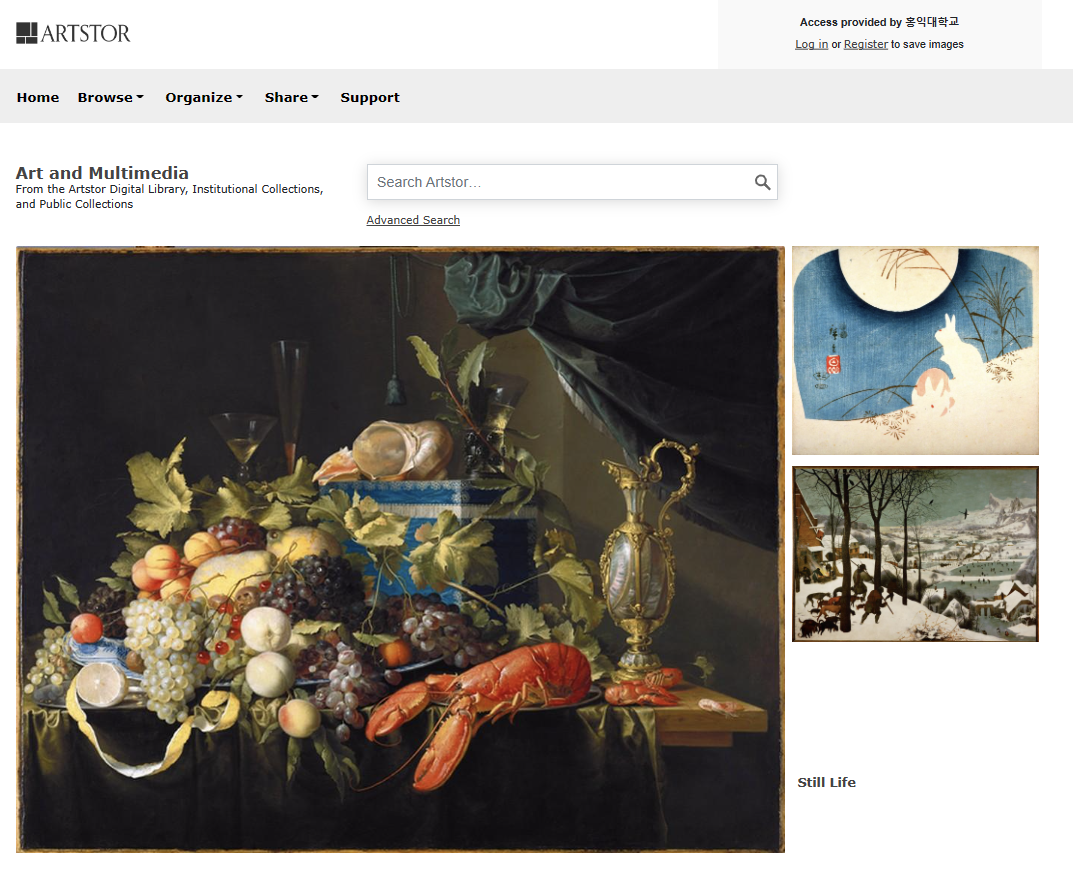Viewport: 1073px width, 873px height.
Task: Click the Share dropdown arrow
Action: tap(315, 97)
